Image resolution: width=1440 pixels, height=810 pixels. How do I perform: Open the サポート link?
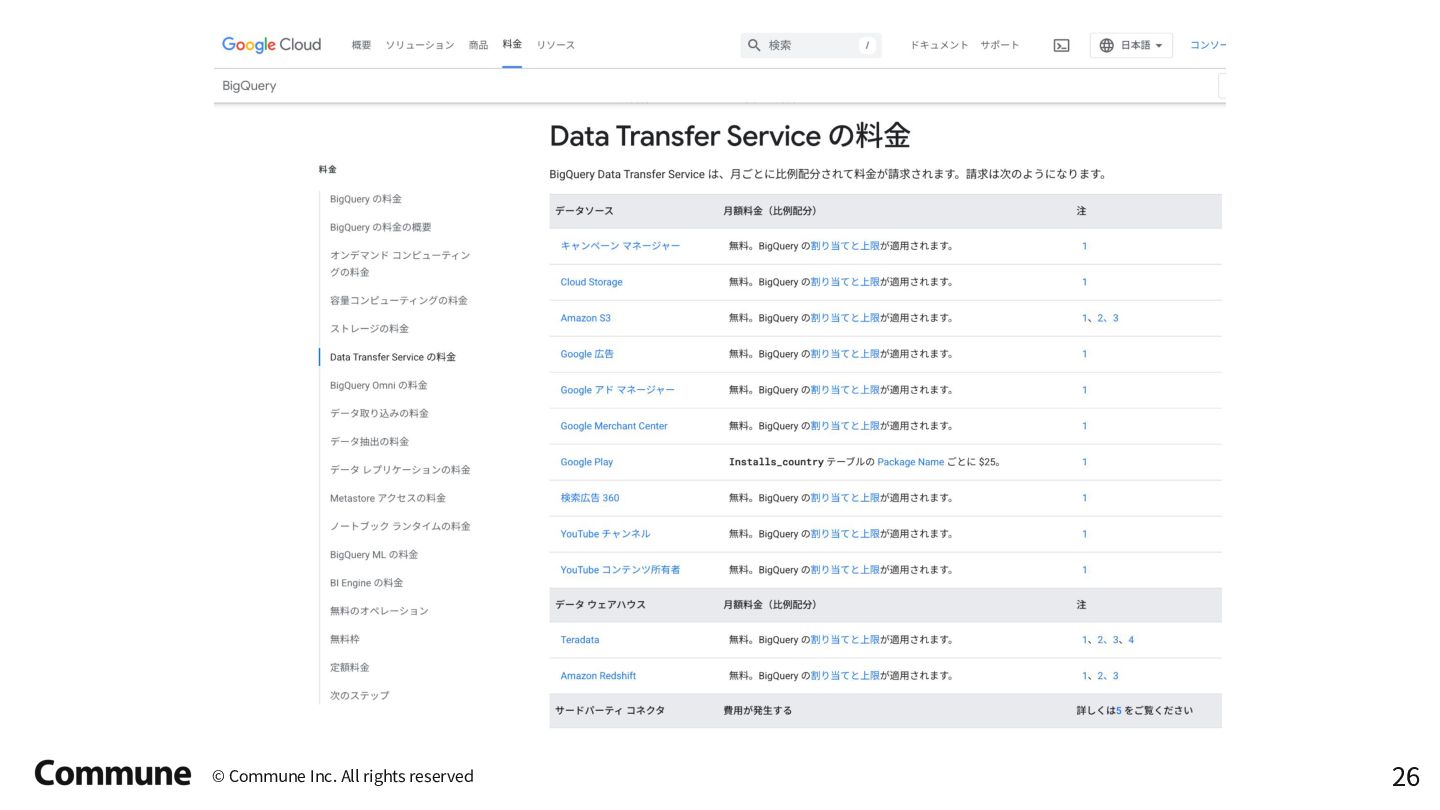coord(1000,45)
